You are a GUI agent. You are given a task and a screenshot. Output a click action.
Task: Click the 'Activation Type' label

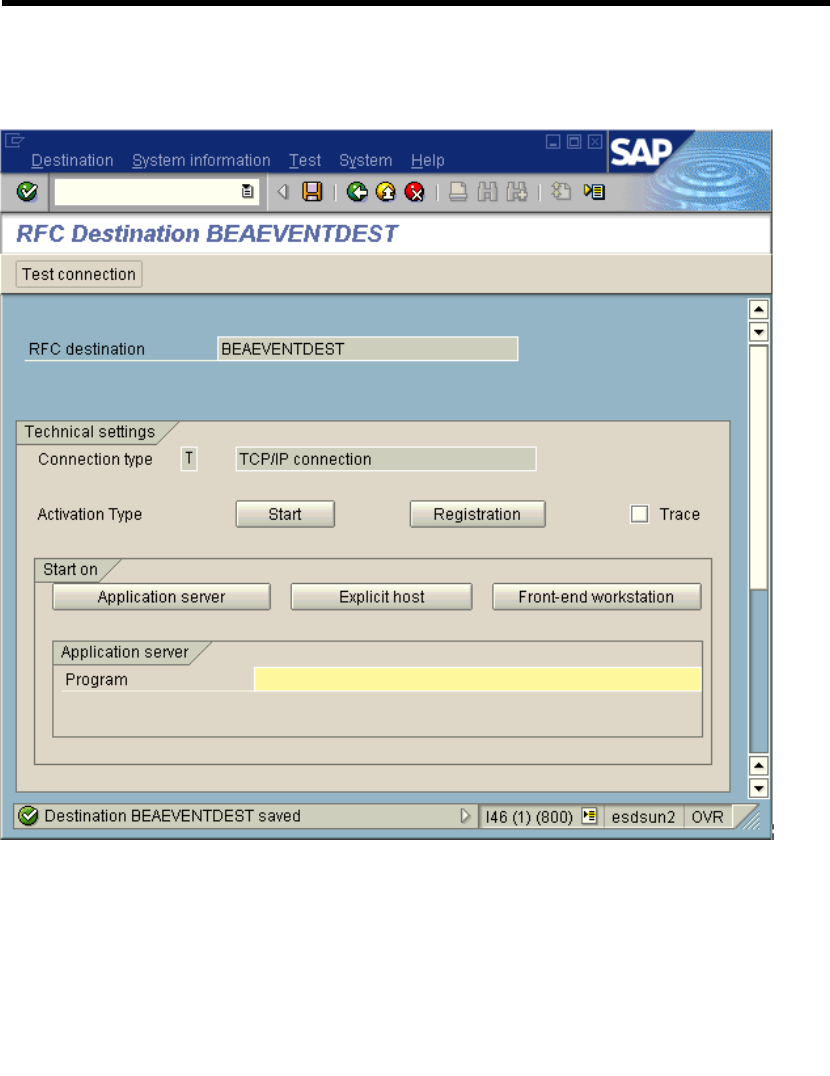[90, 514]
